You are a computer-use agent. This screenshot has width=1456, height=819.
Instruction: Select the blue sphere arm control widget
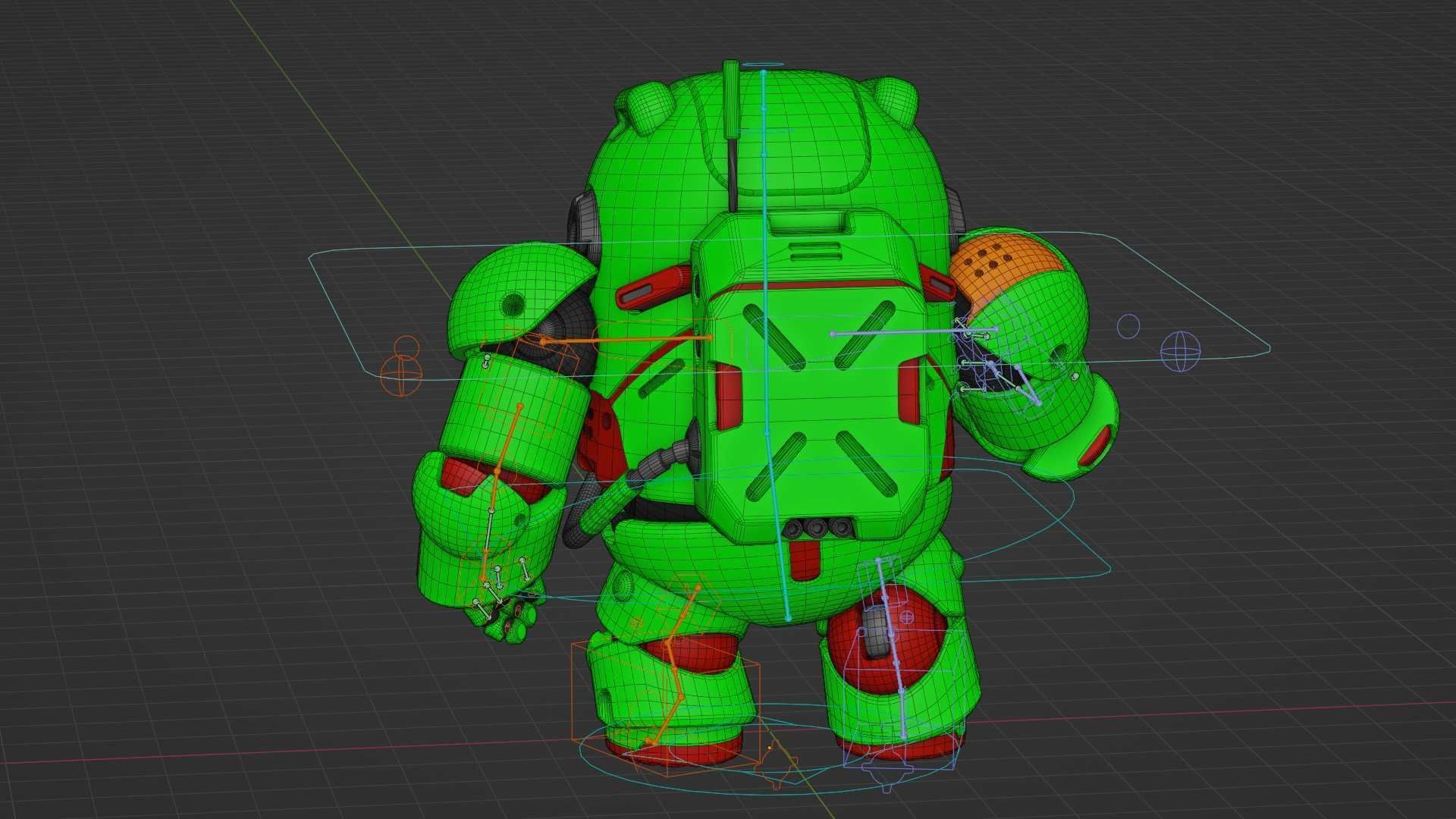click(1181, 352)
